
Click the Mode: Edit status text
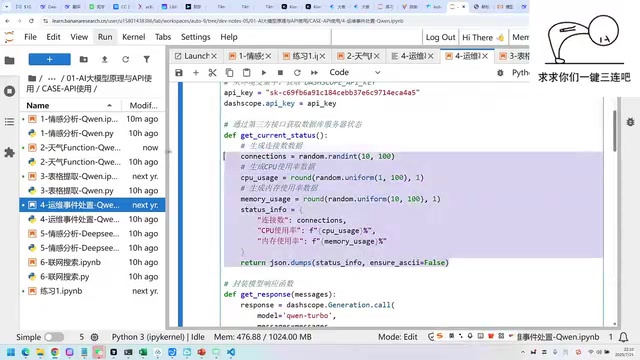[398, 337]
